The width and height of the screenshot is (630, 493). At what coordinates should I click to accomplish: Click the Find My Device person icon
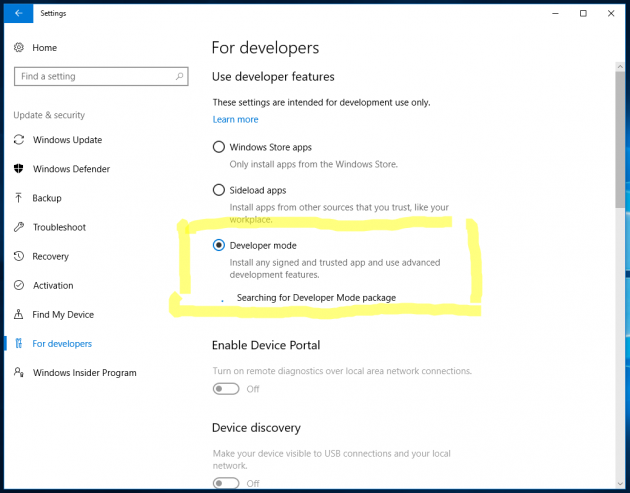[18, 314]
